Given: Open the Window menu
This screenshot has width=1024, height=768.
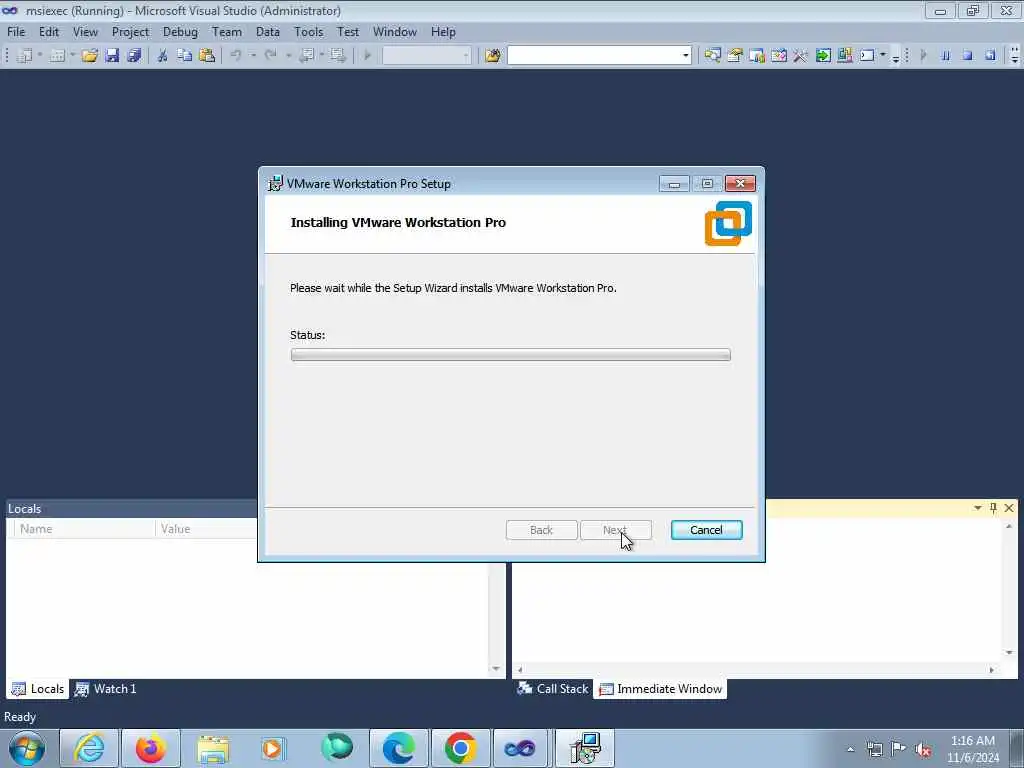Looking at the screenshot, I should [394, 32].
